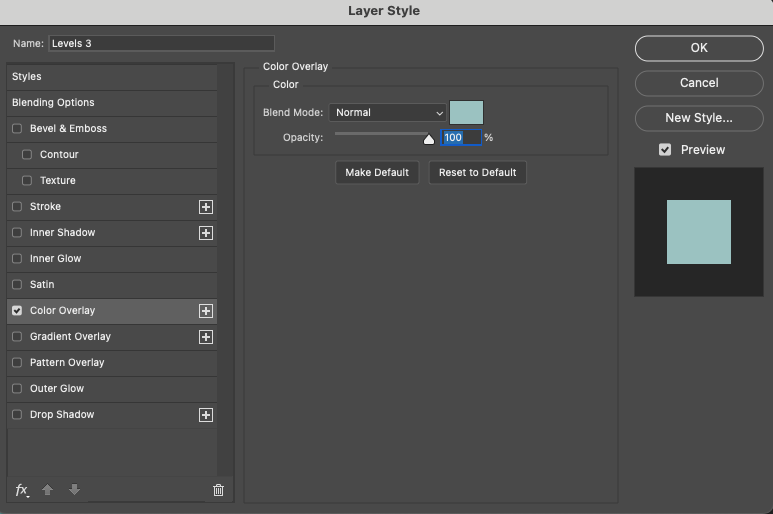Click the Make Default button

pyautogui.click(x=377, y=172)
